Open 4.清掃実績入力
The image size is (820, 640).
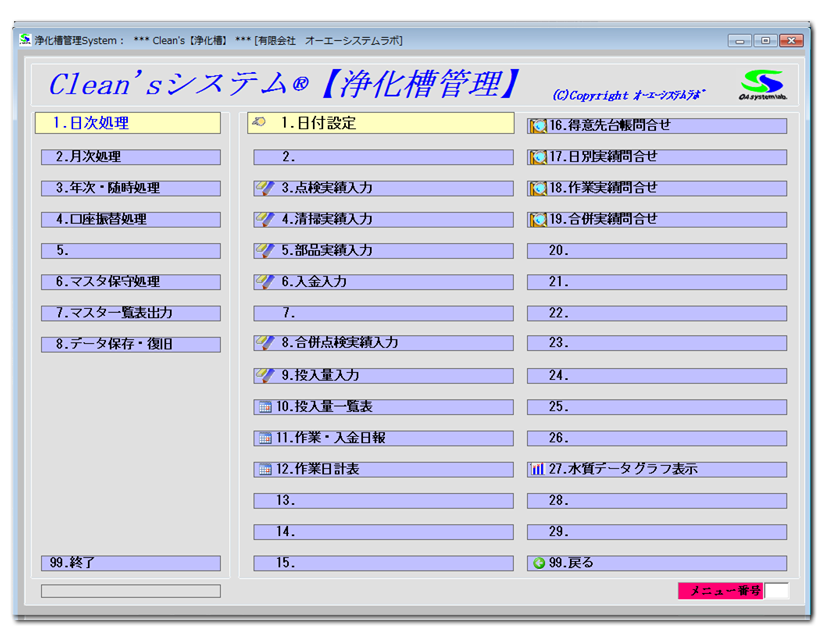pos(383,220)
